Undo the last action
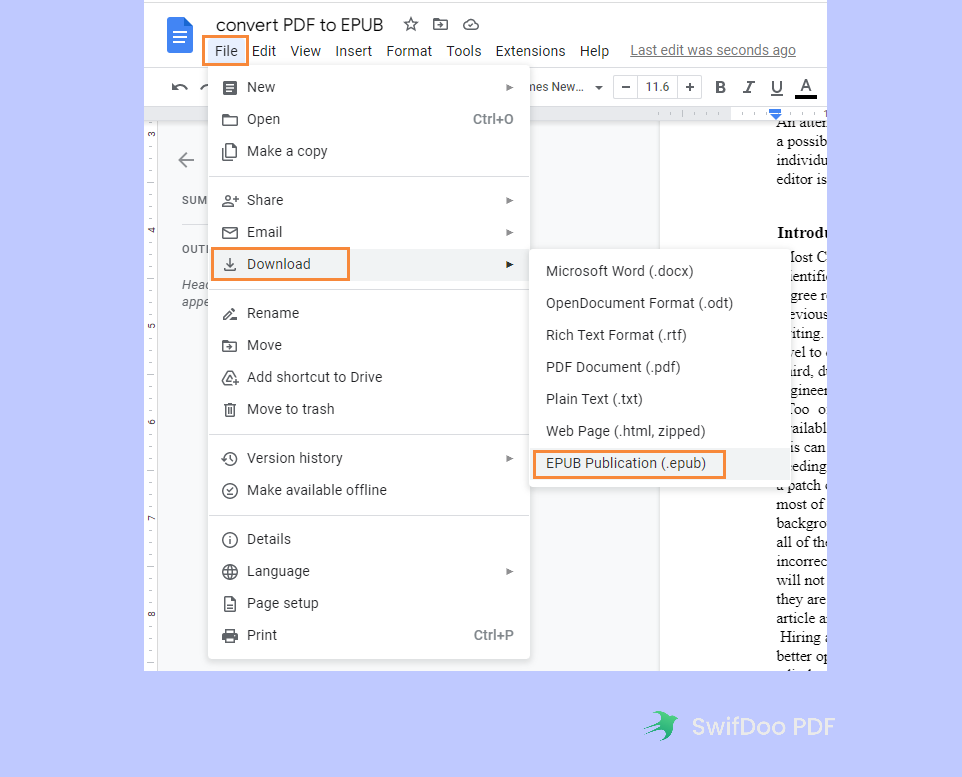Image resolution: width=962 pixels, height=777 pixels. (179, 87)
